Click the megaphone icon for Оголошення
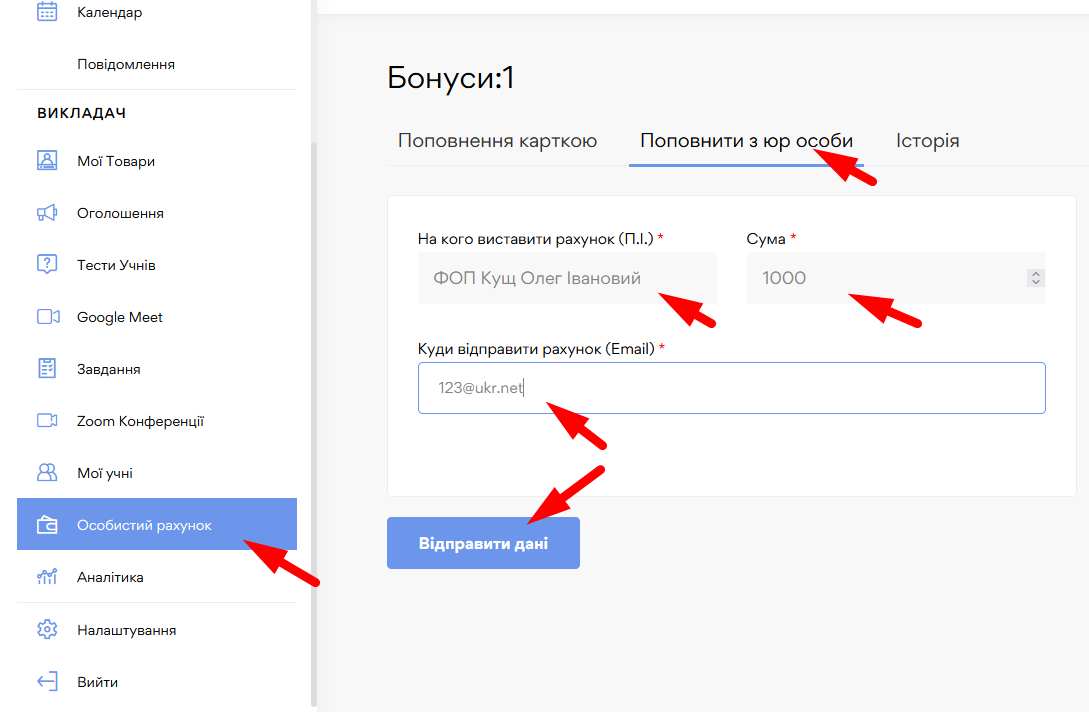The image size is (1089, 712). [x=47, y=213]
